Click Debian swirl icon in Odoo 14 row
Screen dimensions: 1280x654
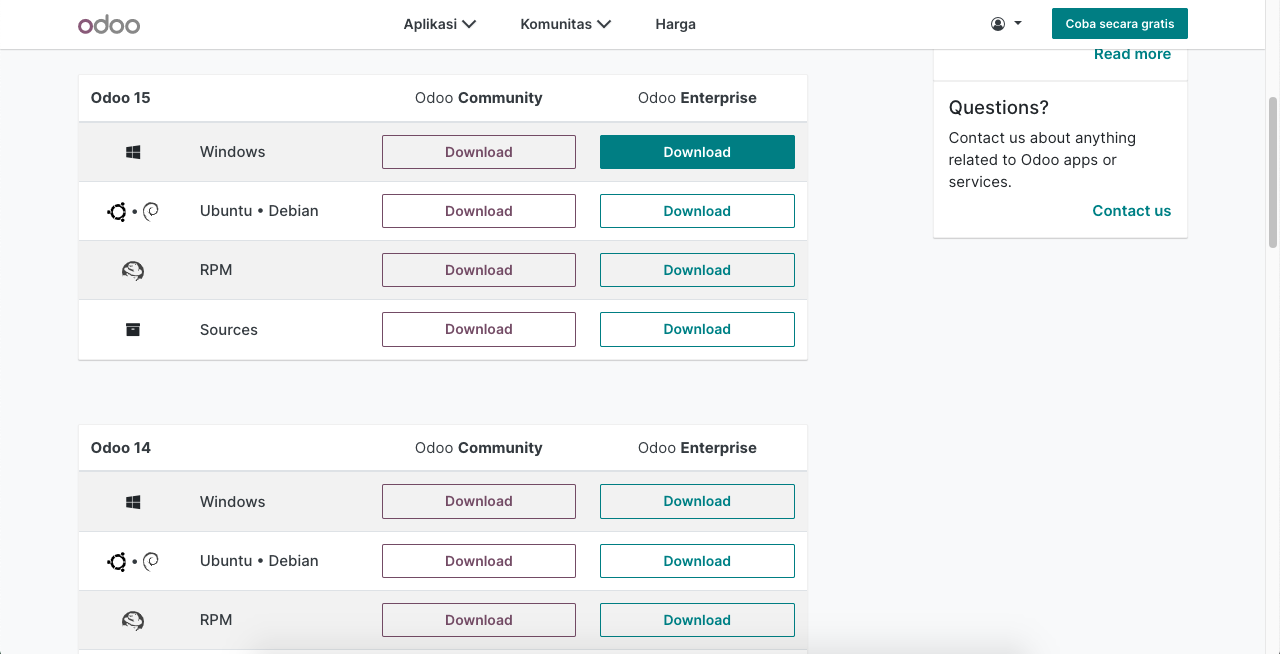pos(151,561)
